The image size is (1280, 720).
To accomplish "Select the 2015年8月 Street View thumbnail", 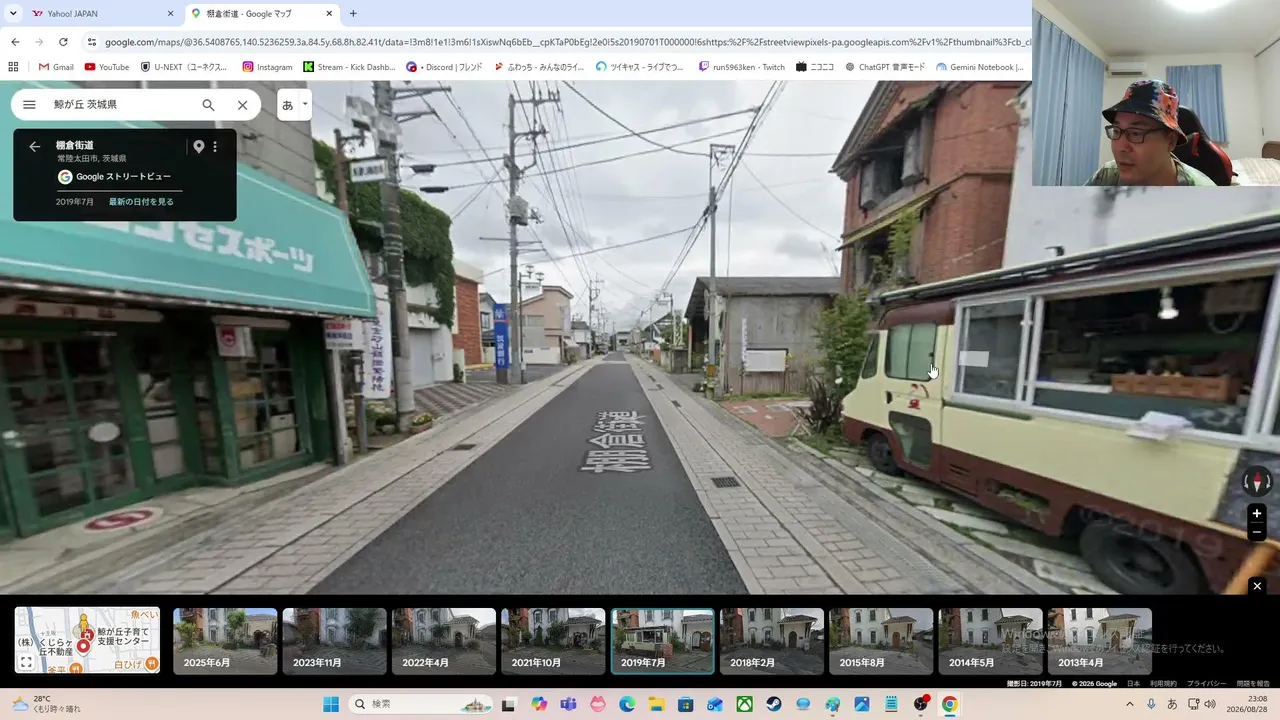I will [x=881, y=641].
